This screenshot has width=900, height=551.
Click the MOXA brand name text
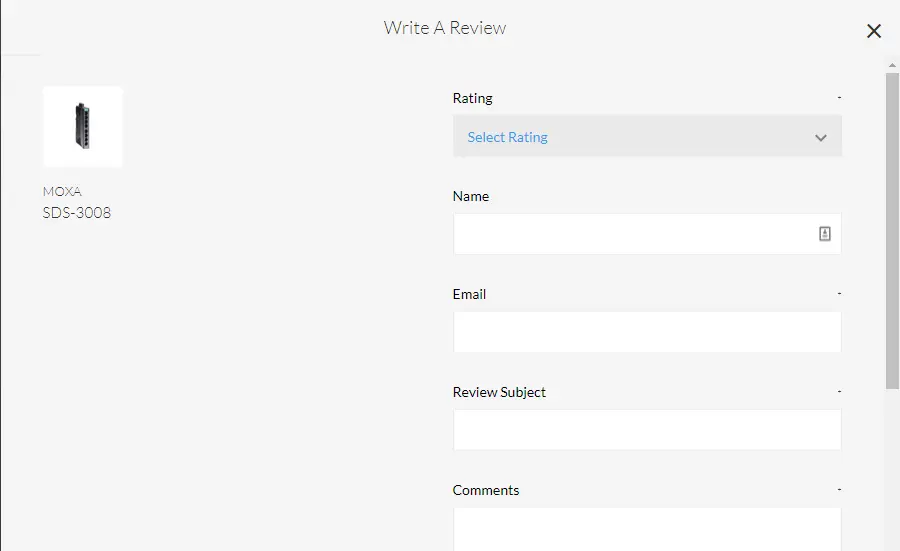[62, 191]
